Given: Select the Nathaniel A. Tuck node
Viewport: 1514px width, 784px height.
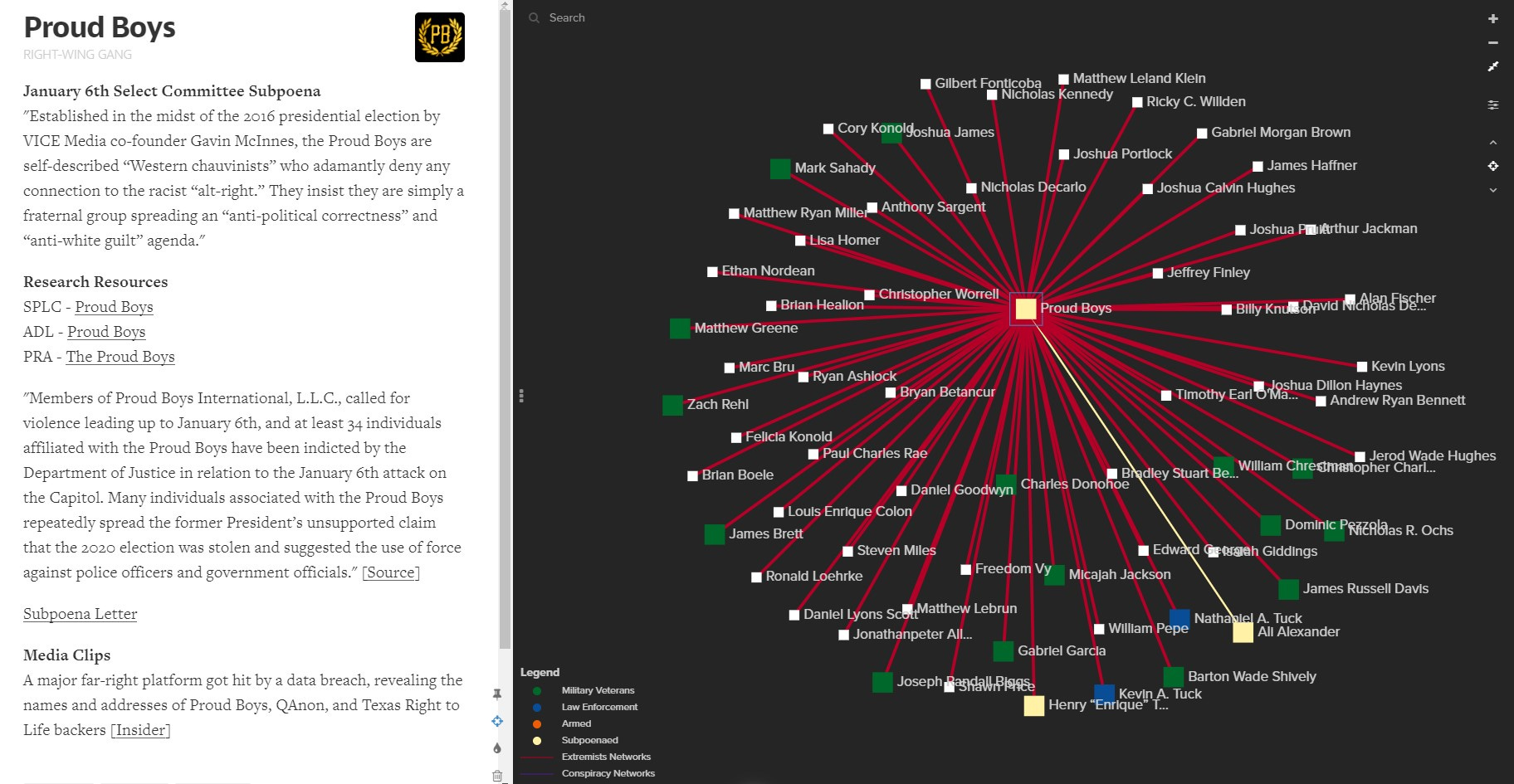Looking at the screenshot, I should 1179,619.
